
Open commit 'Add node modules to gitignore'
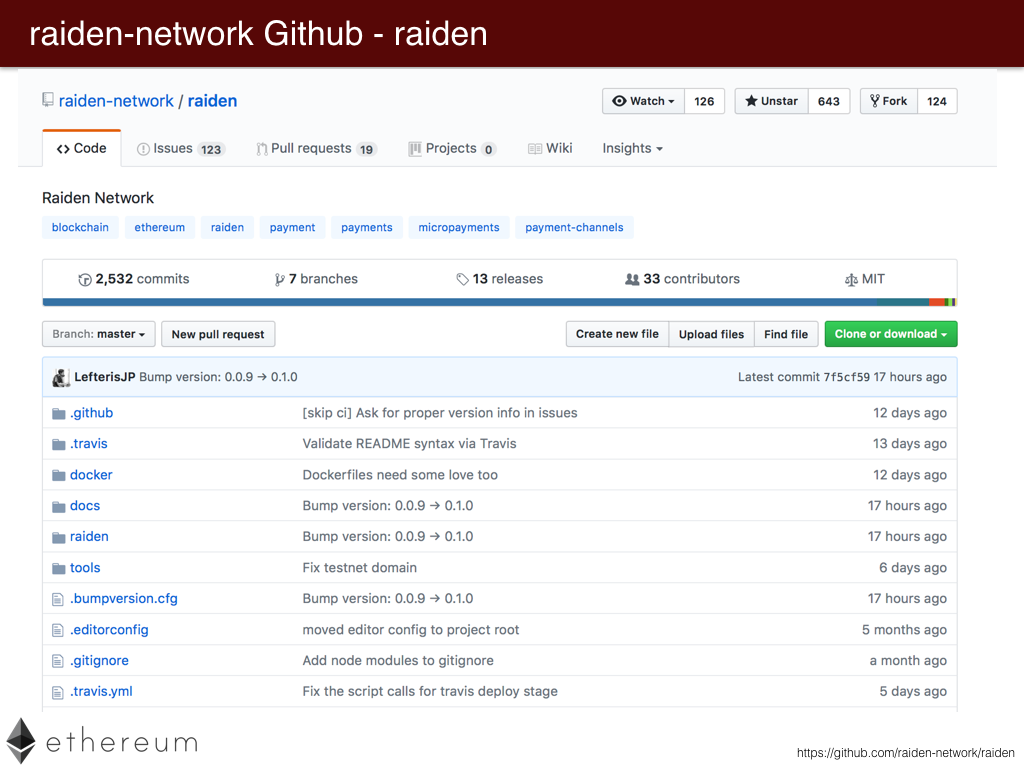click(398, 660)
